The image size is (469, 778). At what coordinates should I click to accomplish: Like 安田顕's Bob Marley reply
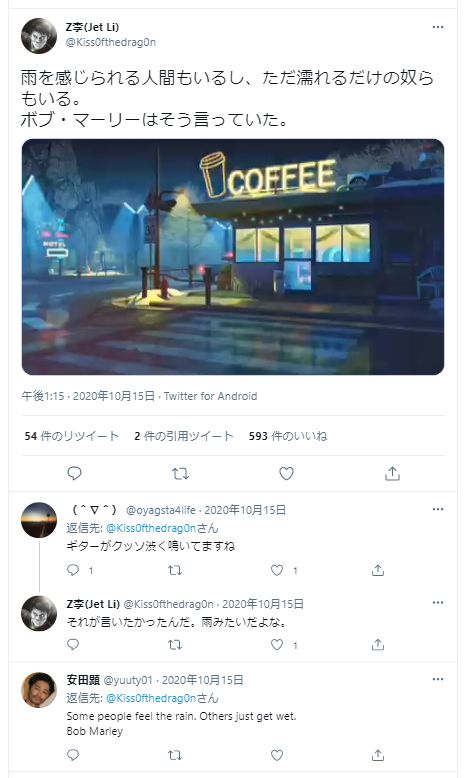pyautogui.click(x=277, y=755)
